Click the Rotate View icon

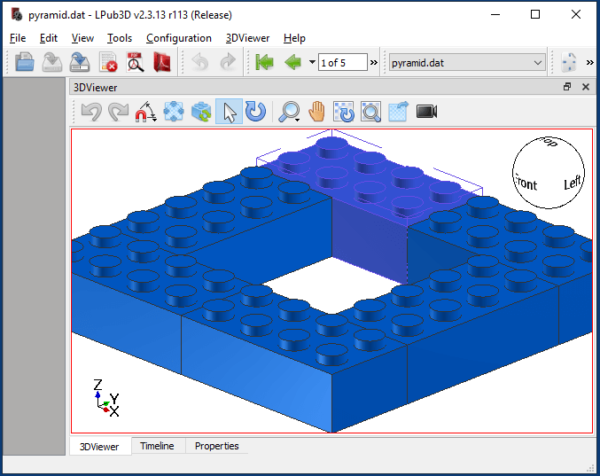tap(344, 112)
